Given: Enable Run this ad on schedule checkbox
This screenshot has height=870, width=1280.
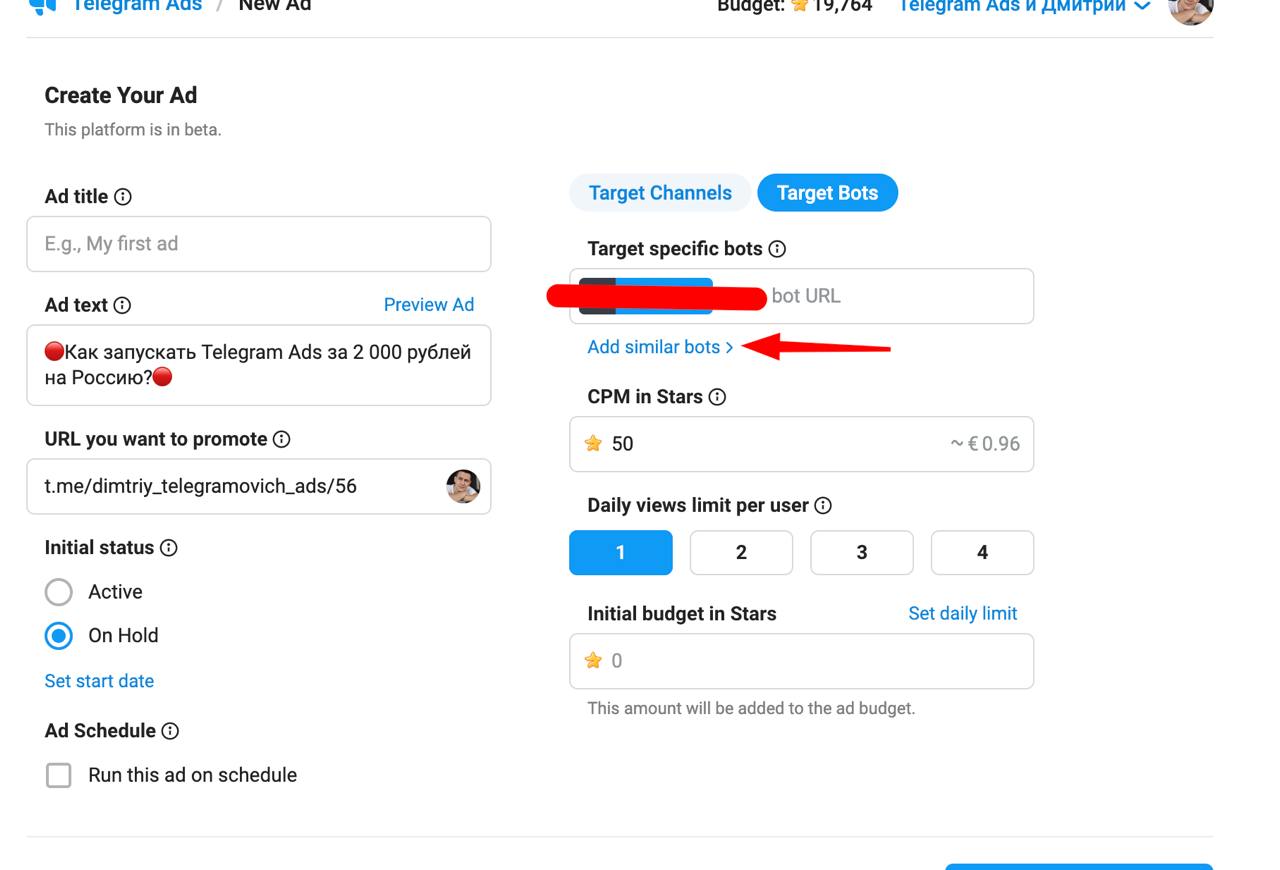Looking at the screenshot, I should click(x=59, y=775).
